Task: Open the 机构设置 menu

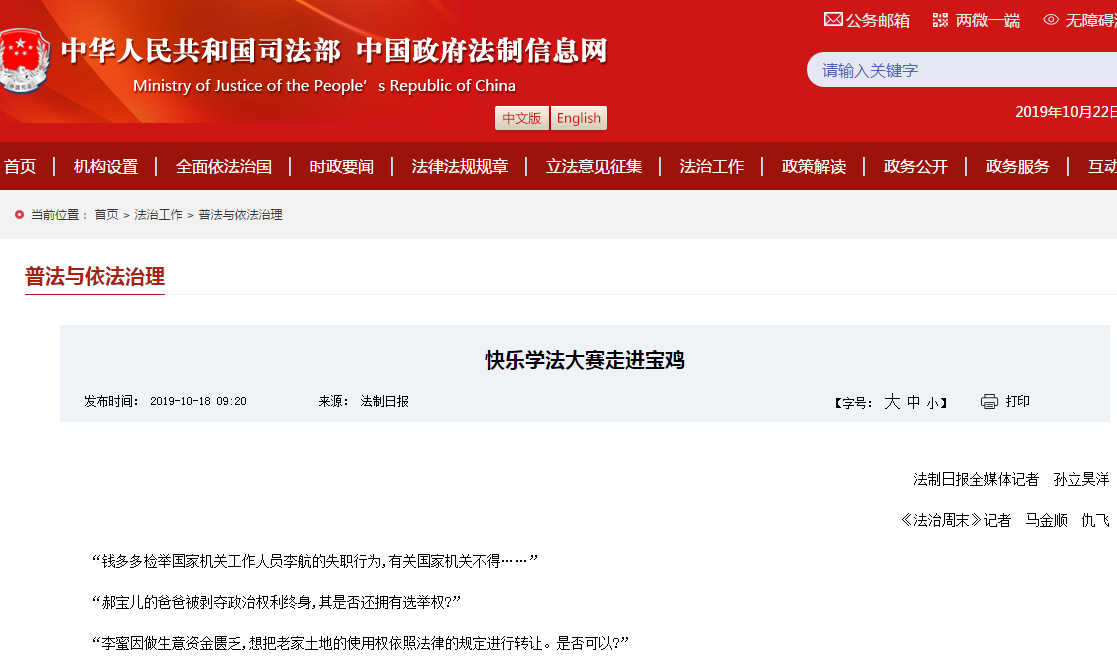Action: click(x=106, y=166)
